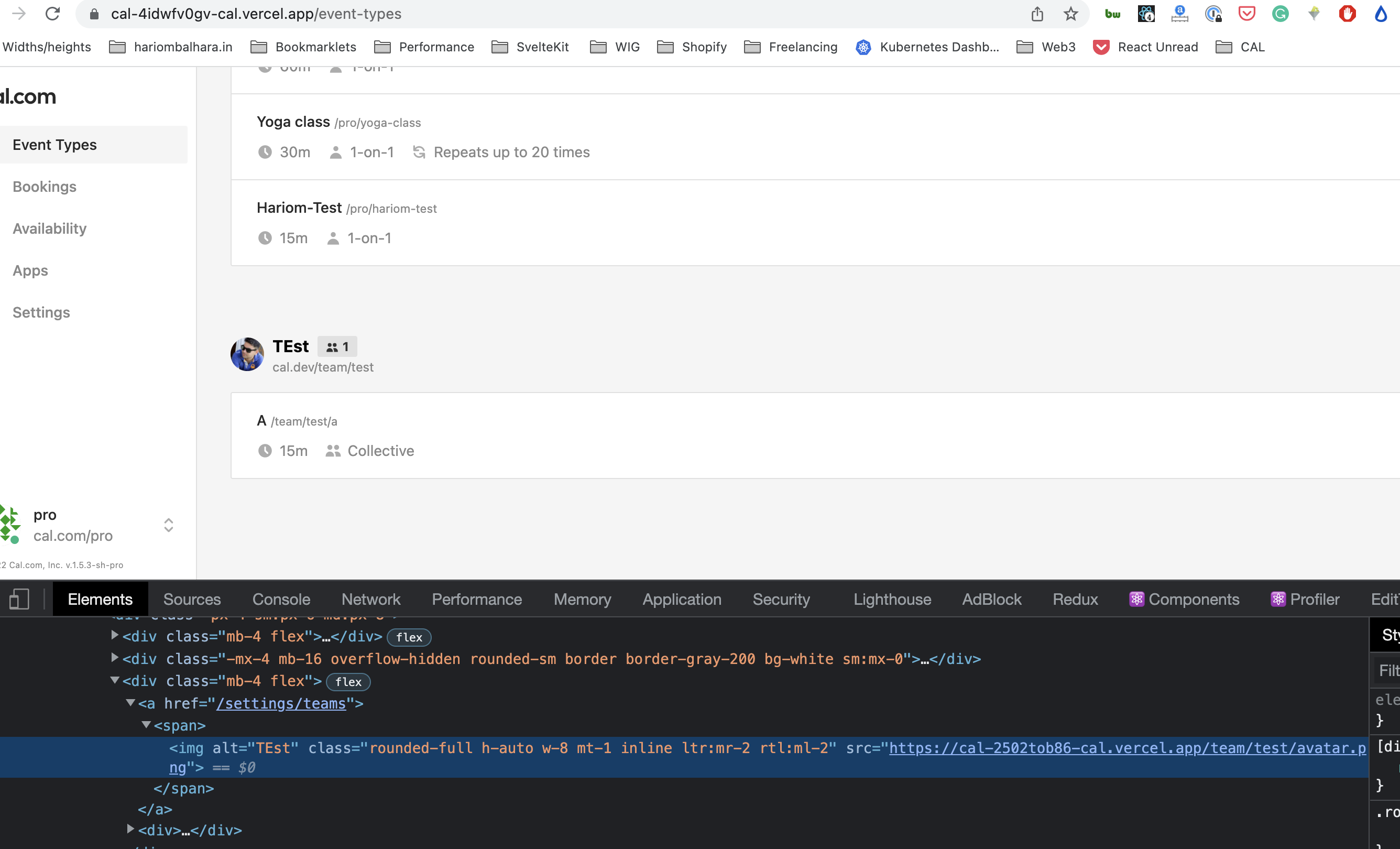This screenshot has width=1400, height=849.
Task: Click the repeat icon next to Repeats up to 20 times
Action: tap(419, 152)
